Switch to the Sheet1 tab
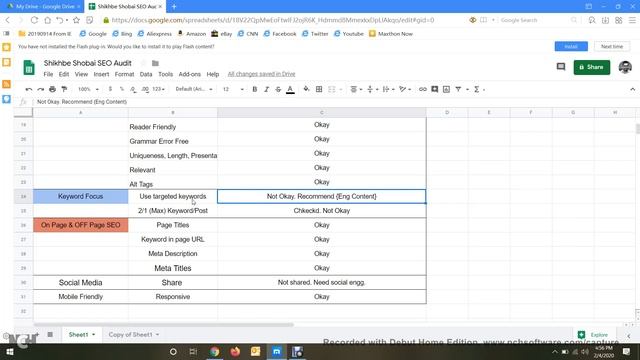Viewport: 640px width, 360px height. click(x=81, y=335)
